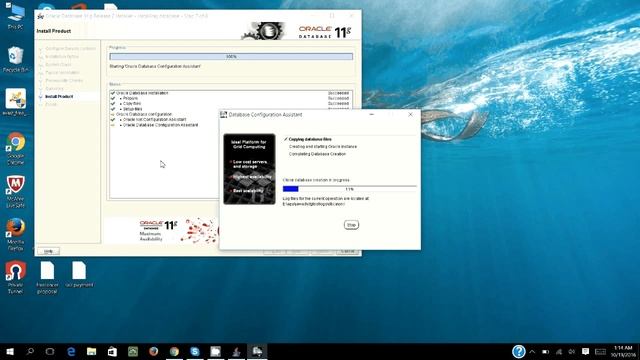Viewport: 640px width, 360px height.
Task: Click the Oracle installer title bar icon
Action: [40, 16]
